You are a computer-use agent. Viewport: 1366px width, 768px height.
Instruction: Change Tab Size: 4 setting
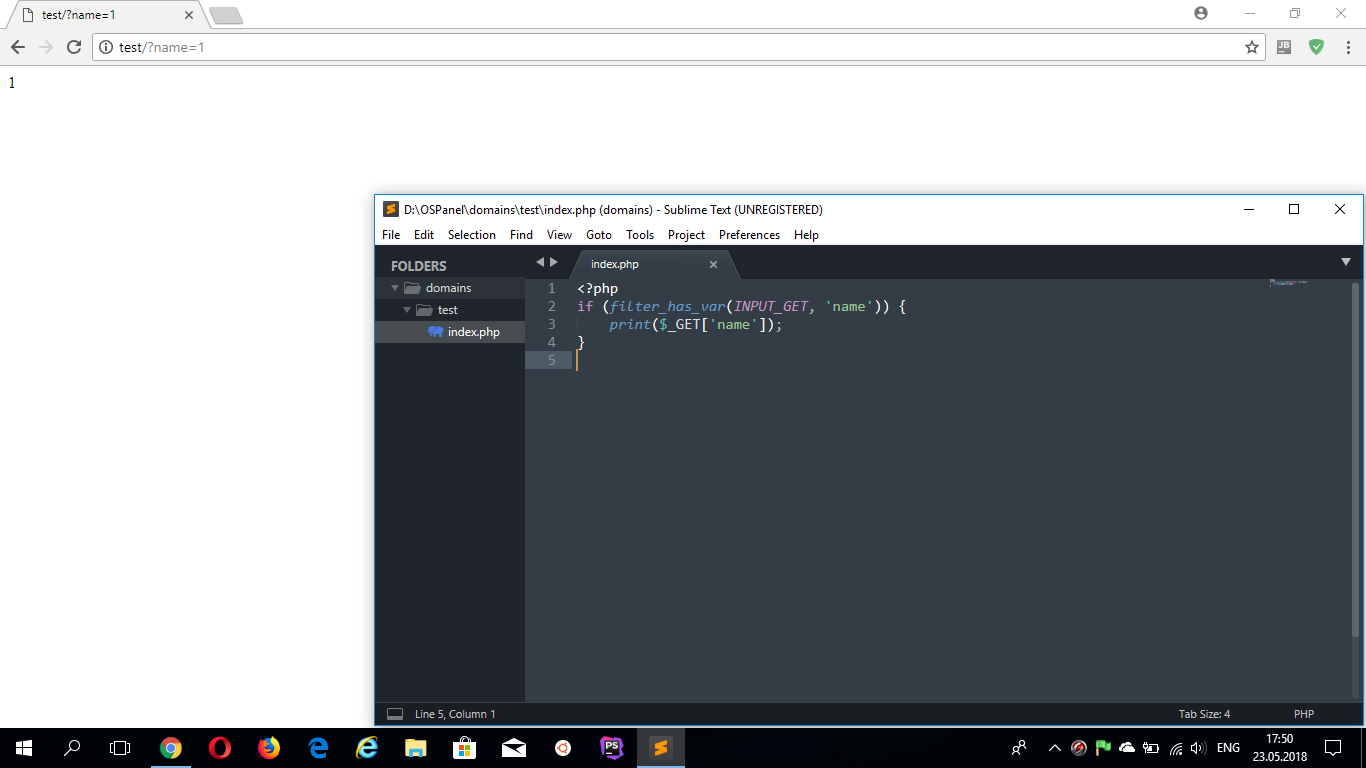[x=1204, y=714]
